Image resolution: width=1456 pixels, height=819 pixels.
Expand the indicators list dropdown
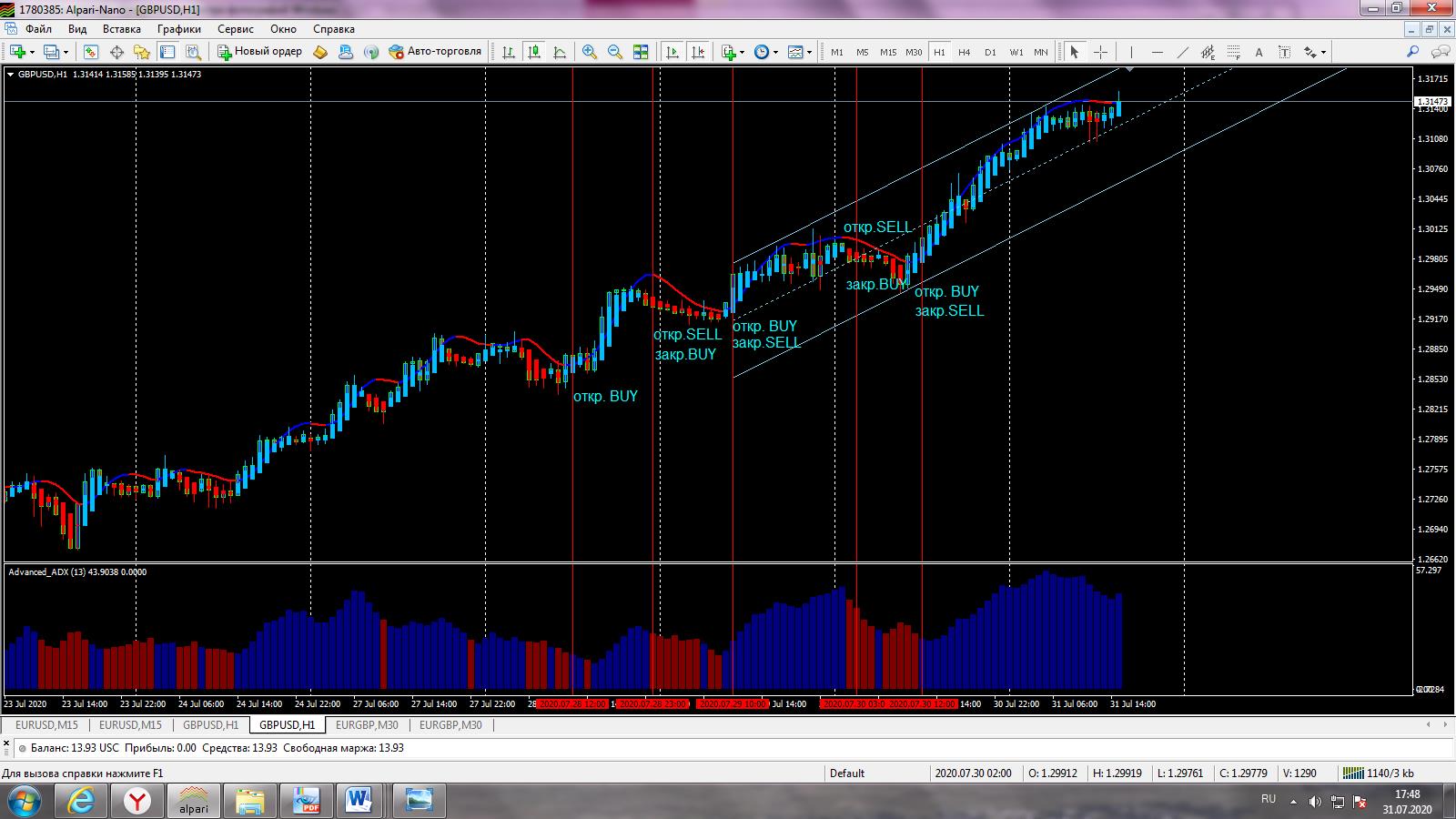(743, 53)
